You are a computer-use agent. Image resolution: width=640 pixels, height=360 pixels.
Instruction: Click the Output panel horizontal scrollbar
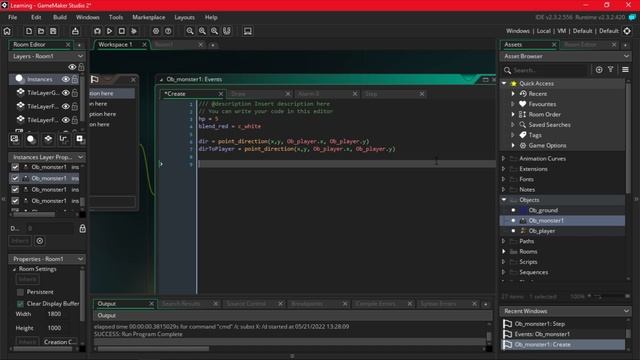153,349
